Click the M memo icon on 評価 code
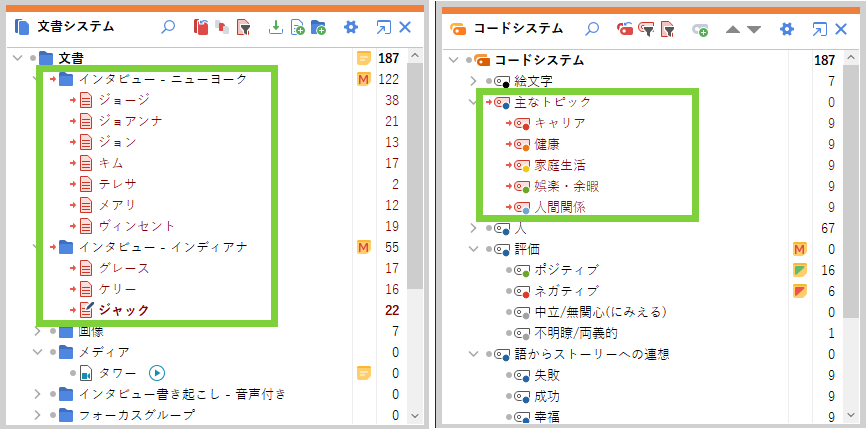This screenshot has height=429, width=866. click(800, 249)
